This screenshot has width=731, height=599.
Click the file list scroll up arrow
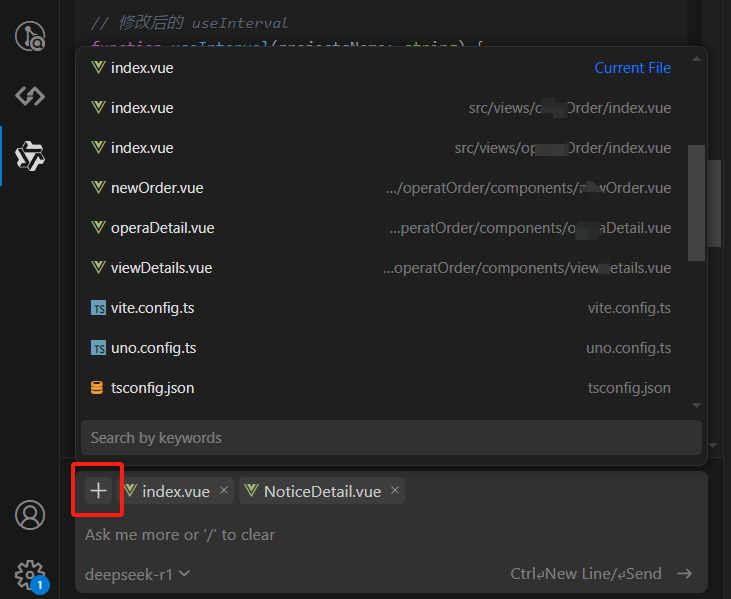click(696, 59)
